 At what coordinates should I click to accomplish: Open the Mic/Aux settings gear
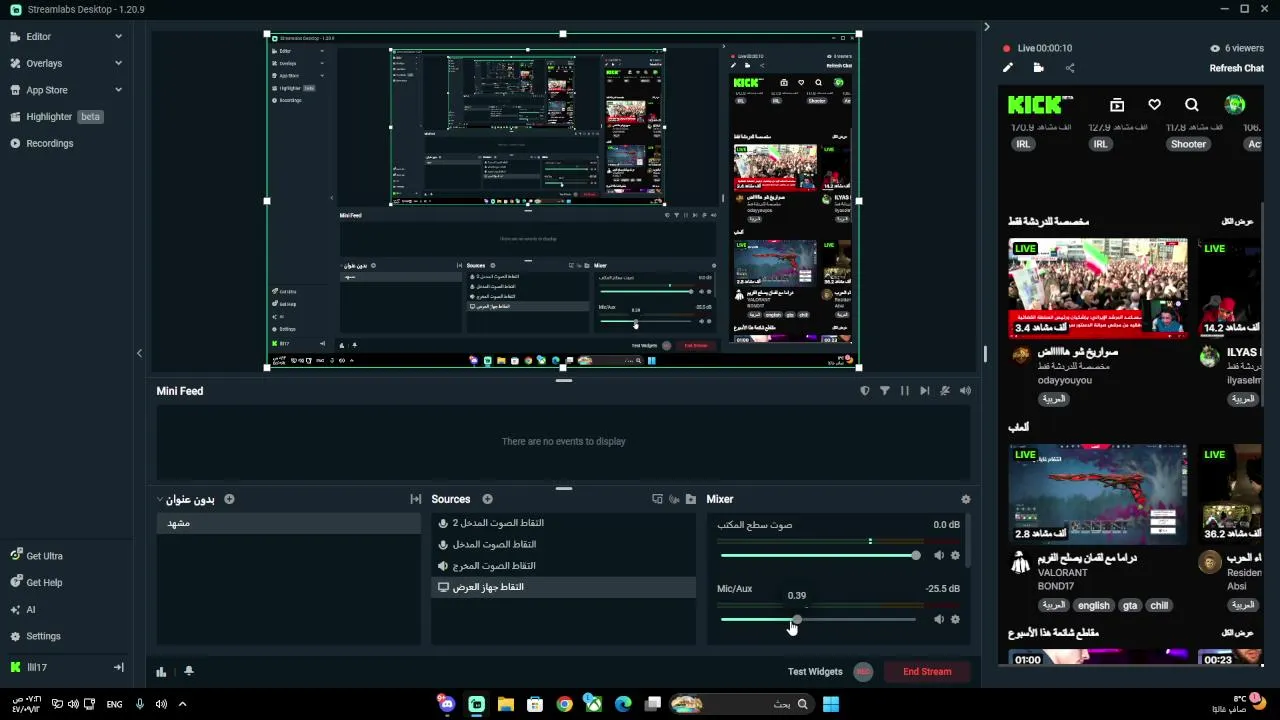955,619
